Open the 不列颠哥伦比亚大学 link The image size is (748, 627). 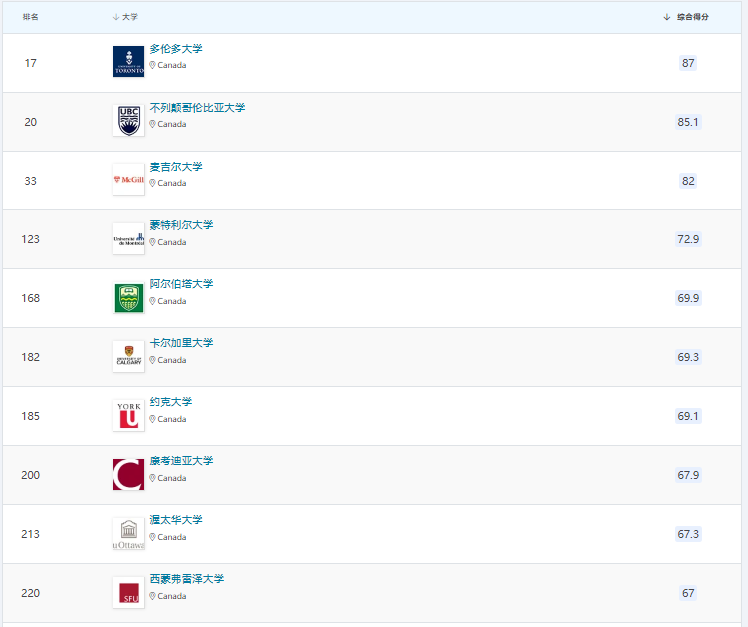pyautogui.click(x=197, y=108)
